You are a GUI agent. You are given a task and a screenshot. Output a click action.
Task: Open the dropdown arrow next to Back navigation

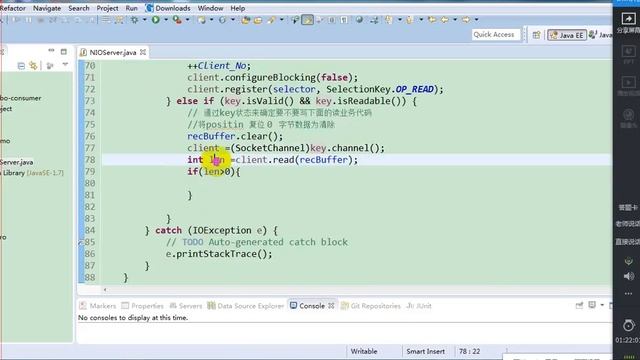[x=455, y=20]
